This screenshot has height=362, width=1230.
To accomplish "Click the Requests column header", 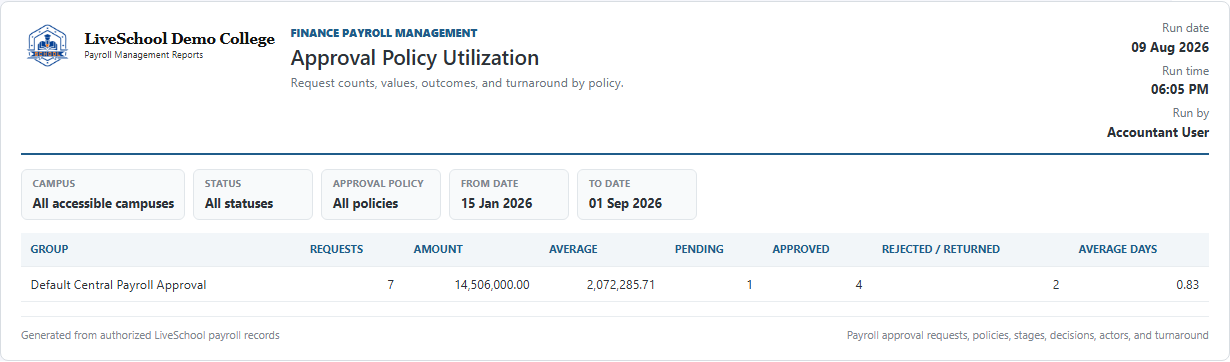I will click(336, 249).
